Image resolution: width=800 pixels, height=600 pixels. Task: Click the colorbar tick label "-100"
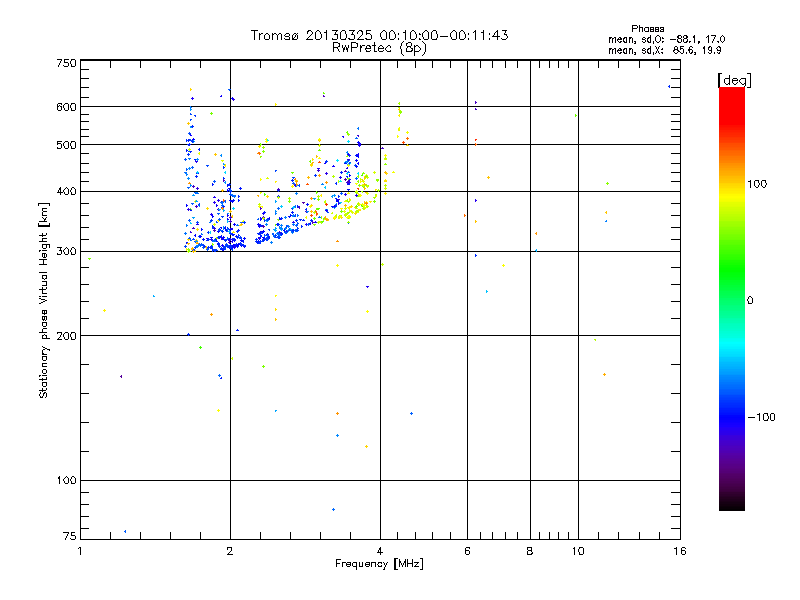click(x=762, y=417)
